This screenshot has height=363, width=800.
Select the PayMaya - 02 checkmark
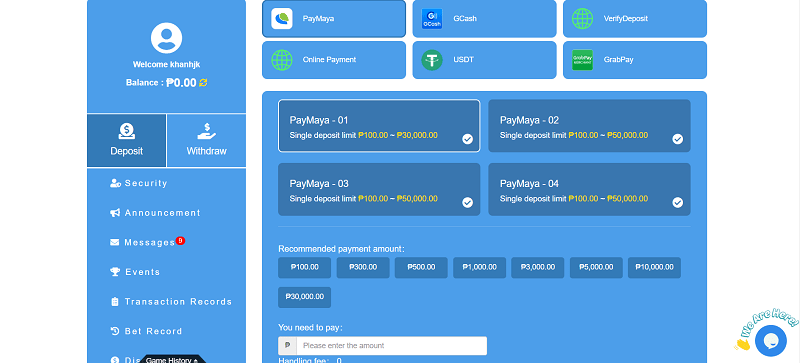coord(678,139)
